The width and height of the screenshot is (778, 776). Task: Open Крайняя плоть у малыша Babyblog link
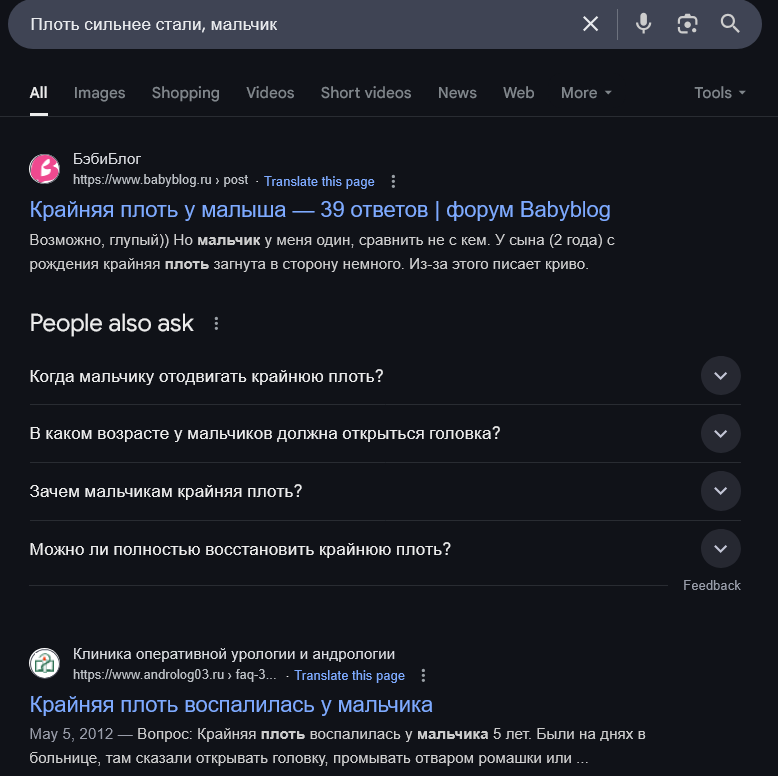[320, 210]
